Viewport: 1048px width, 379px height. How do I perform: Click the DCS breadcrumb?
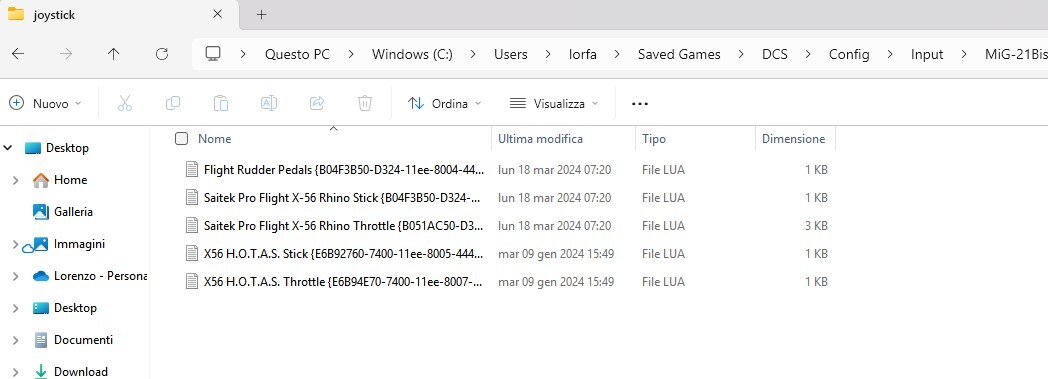(775, 55)
